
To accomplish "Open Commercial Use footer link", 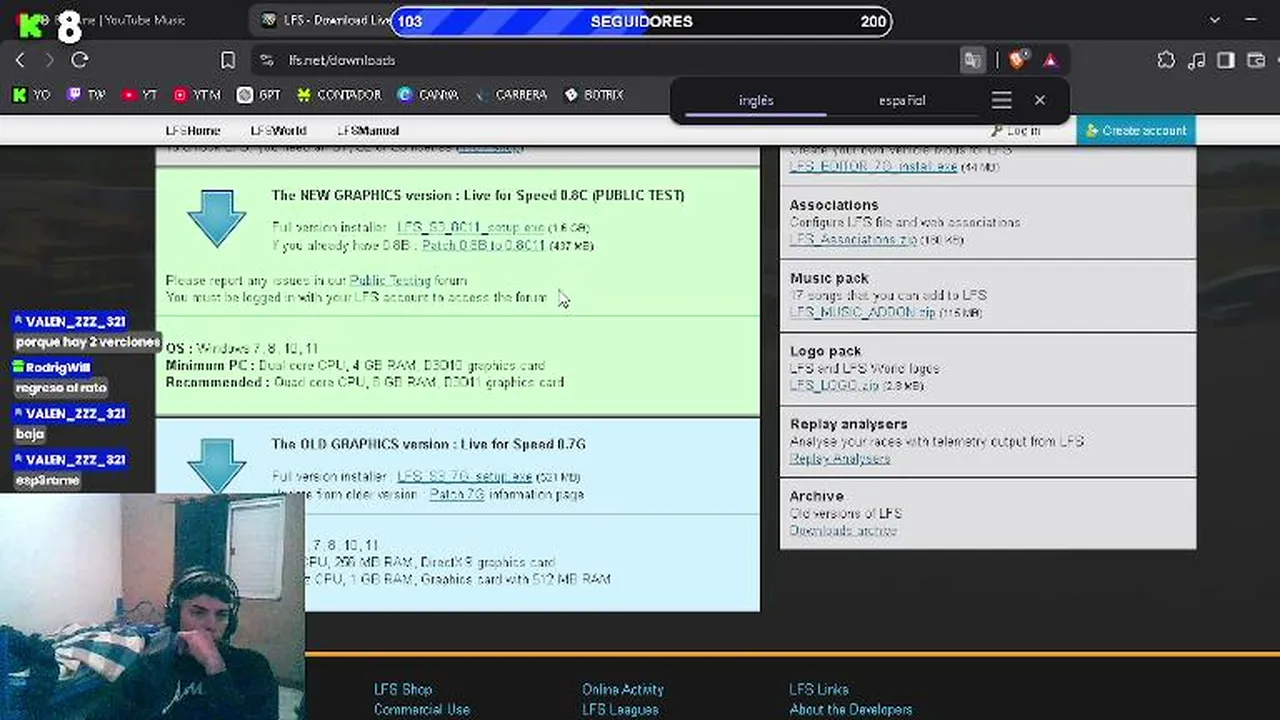I will pyautogui.click(x=422, y=709).
